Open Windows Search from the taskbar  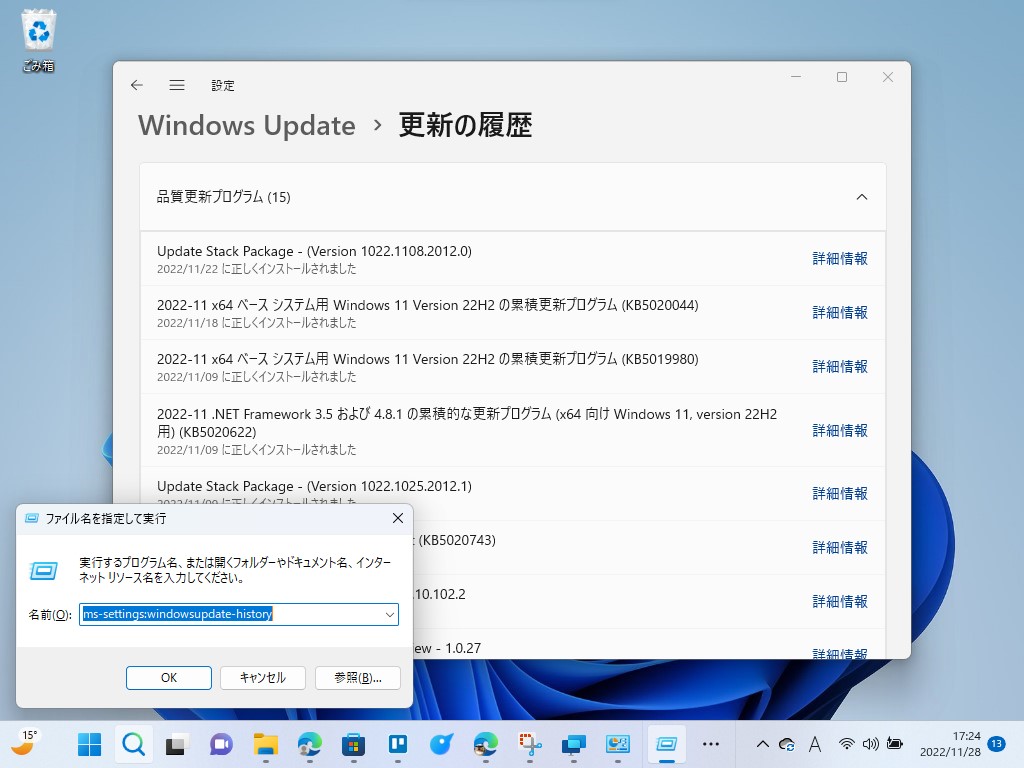pos(132,744)
